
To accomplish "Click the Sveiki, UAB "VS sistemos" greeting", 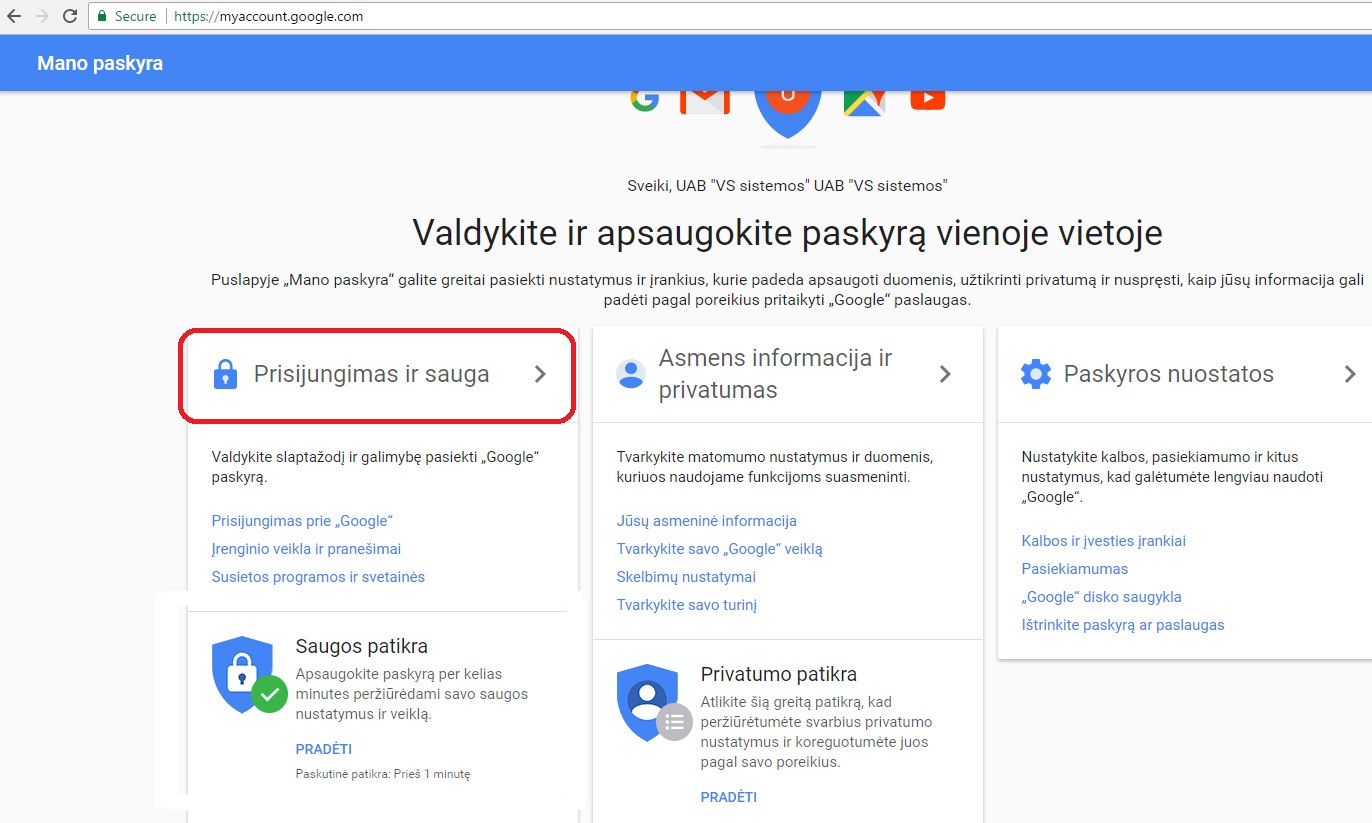I will click(x=787, y=185).
